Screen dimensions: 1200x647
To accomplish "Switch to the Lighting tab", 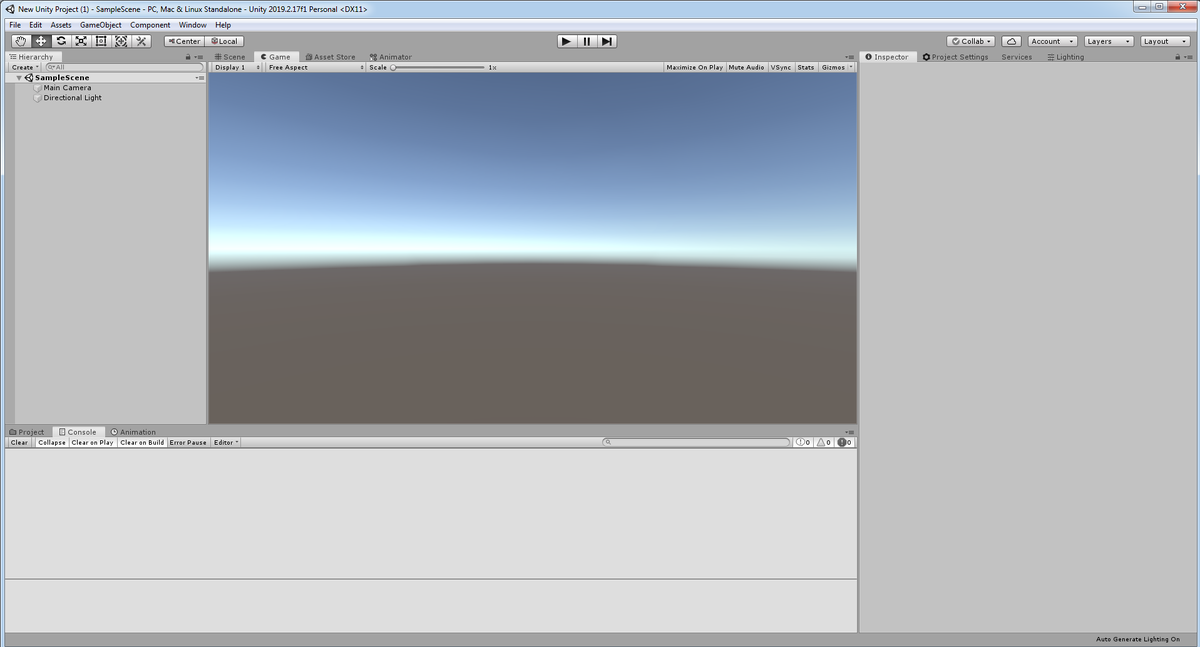I will (1065, 57).
